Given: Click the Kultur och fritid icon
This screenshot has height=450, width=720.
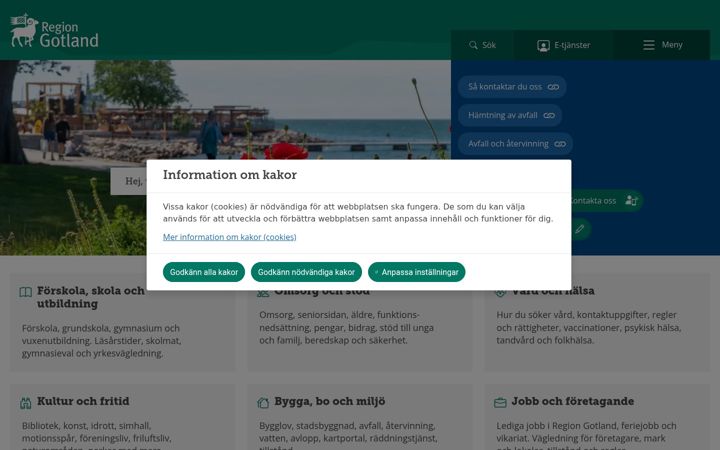Looking at the screenshot, I should tap(26, 403).
